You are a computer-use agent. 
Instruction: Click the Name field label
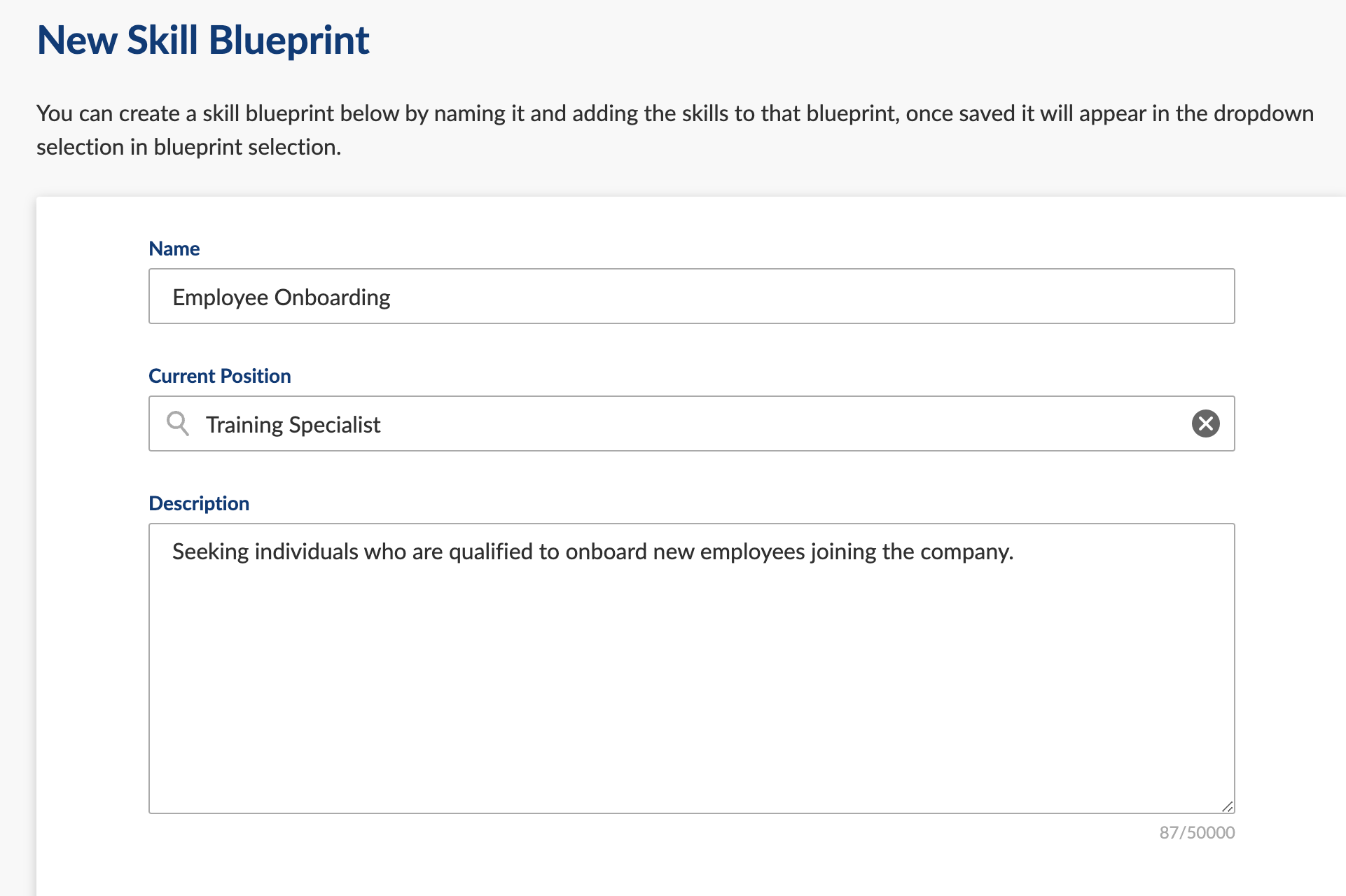(x=174, y=248)
